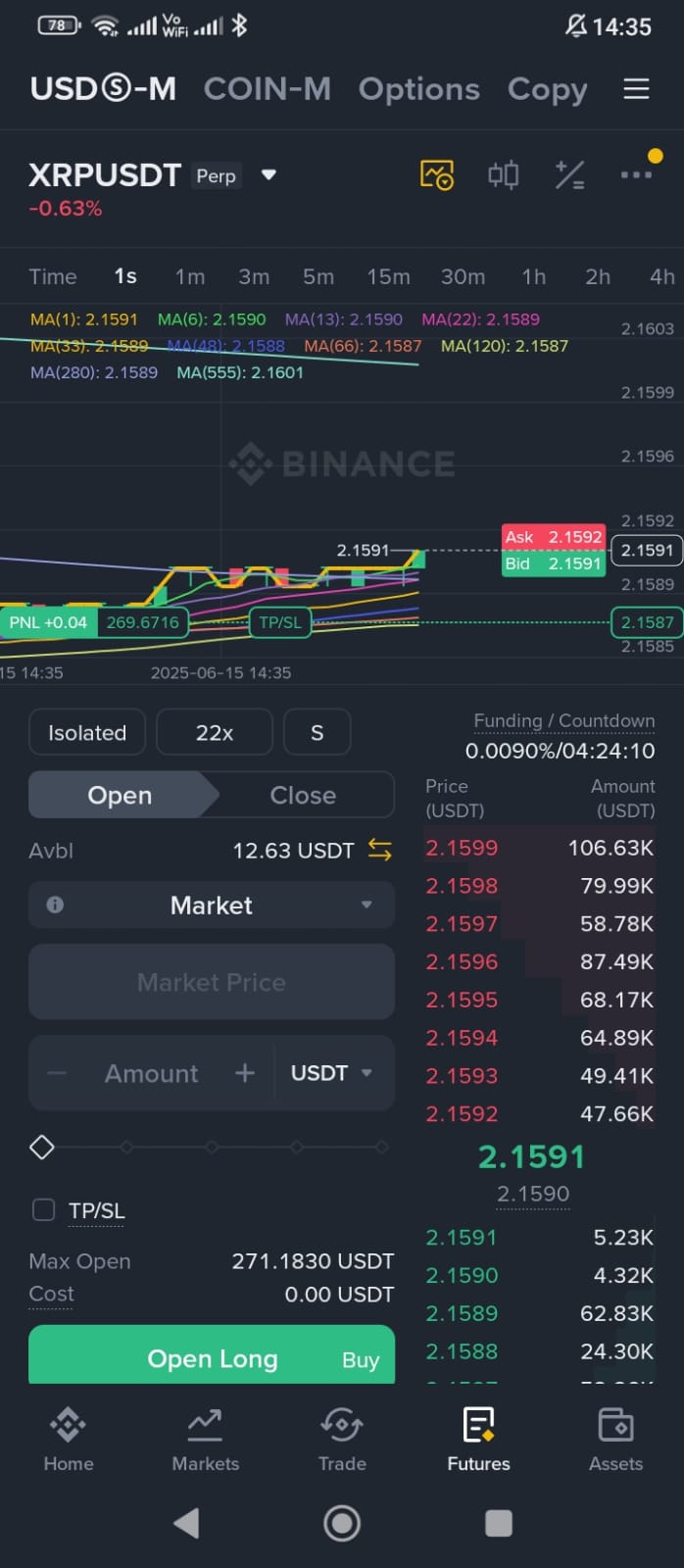
Task: Tap the Cost label link
Action: (51, 1294)
